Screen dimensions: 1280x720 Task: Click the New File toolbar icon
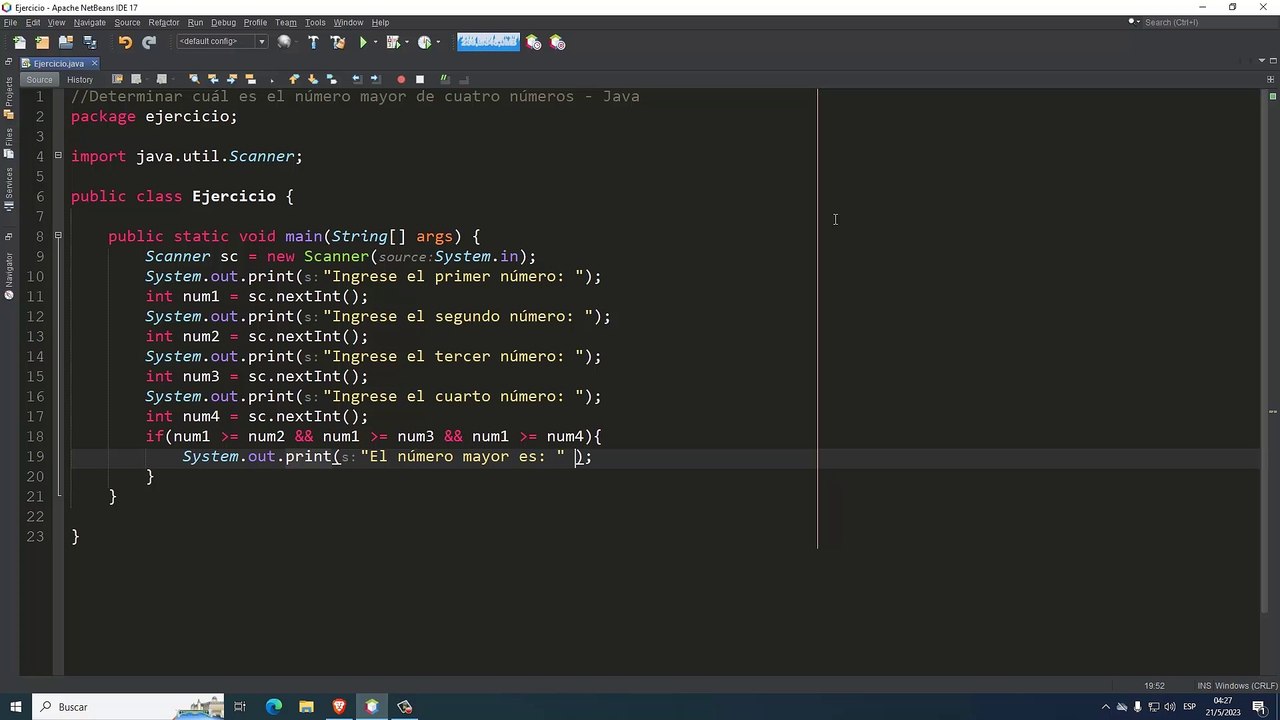(19, 42)
